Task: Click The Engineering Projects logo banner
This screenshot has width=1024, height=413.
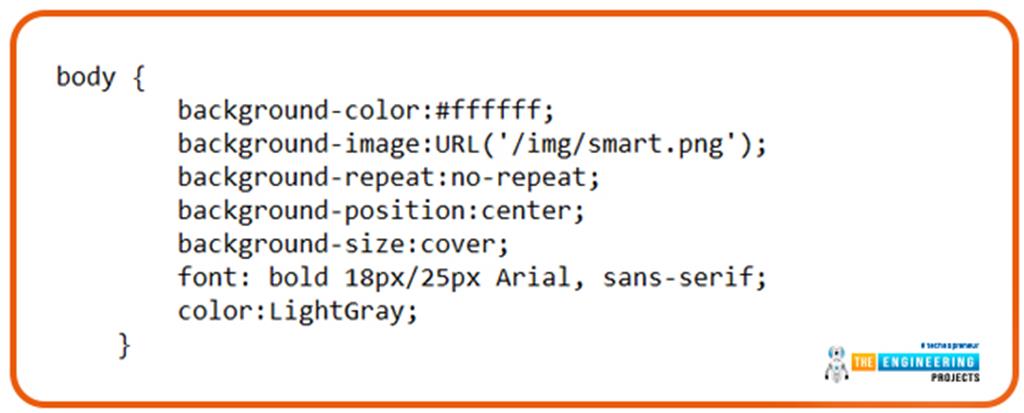Action: click(916, 361)
